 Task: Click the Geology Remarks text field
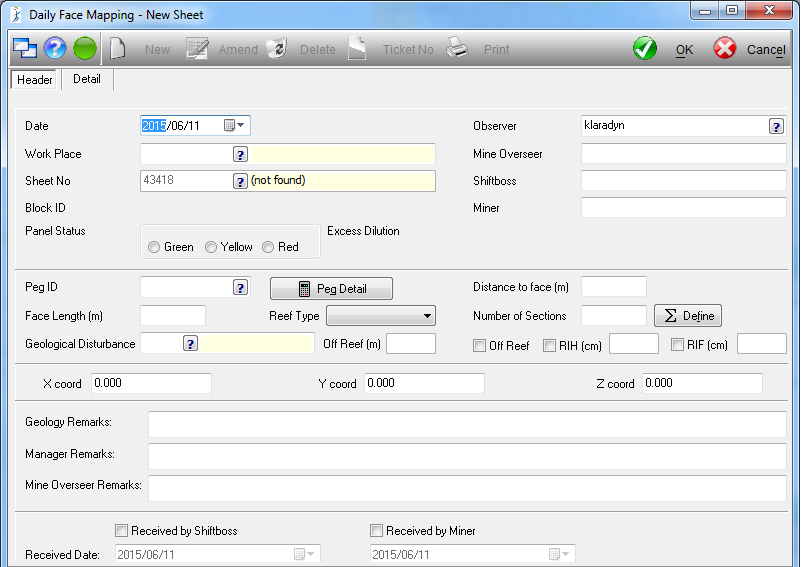coord(467,424)
